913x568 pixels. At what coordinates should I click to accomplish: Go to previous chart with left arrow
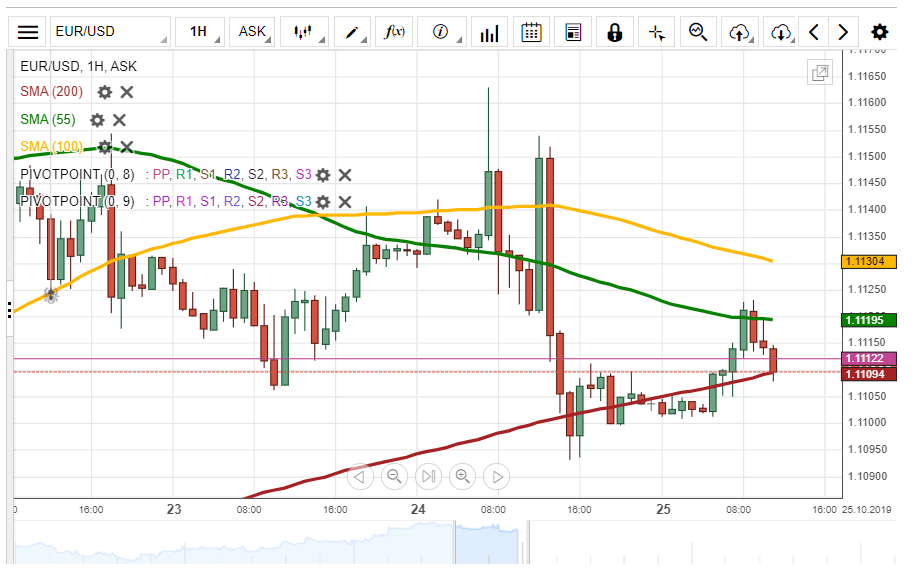pyautogui.click(x=814, y=31)
